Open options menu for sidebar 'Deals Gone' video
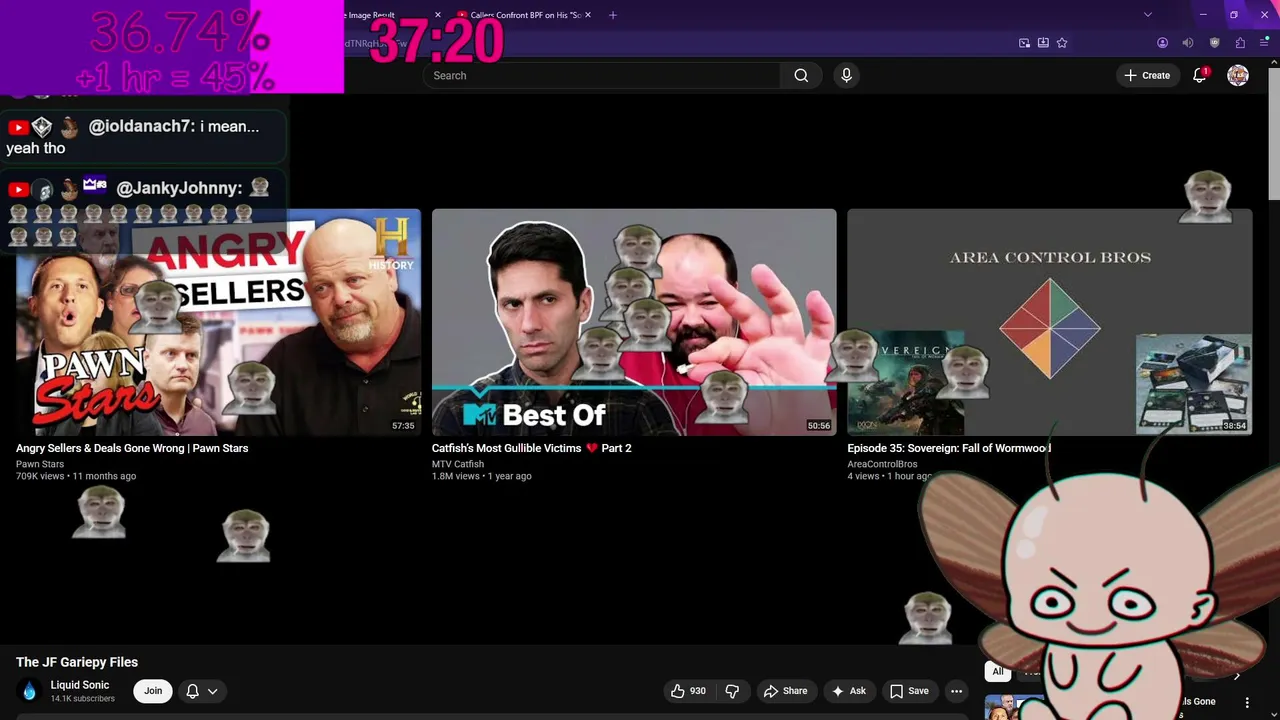Viewport: 1280px width, 720px height. click(x=1247, y=703)
